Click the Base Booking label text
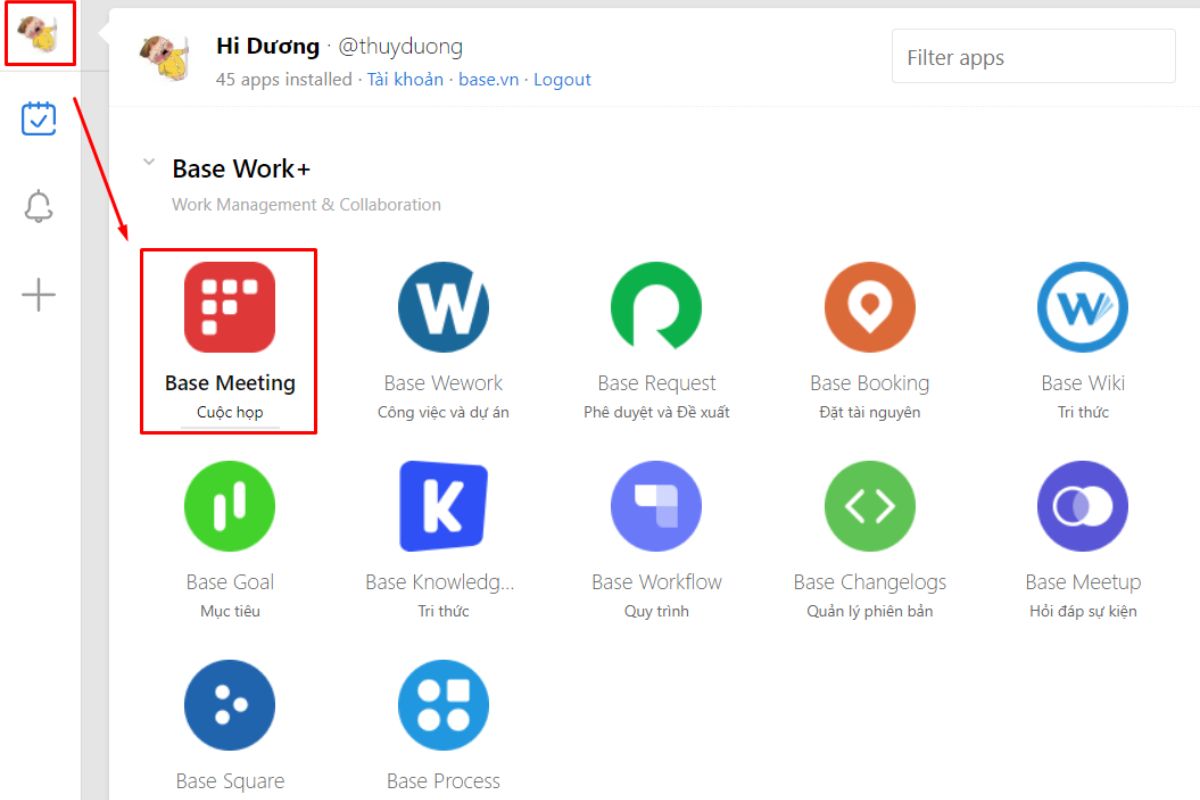 [870, 383]
